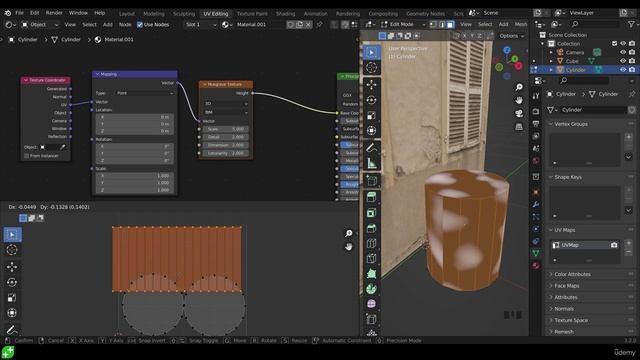Select the Knife tool
This screenshot has height=360, width=640.
click(x=371, y=258)
